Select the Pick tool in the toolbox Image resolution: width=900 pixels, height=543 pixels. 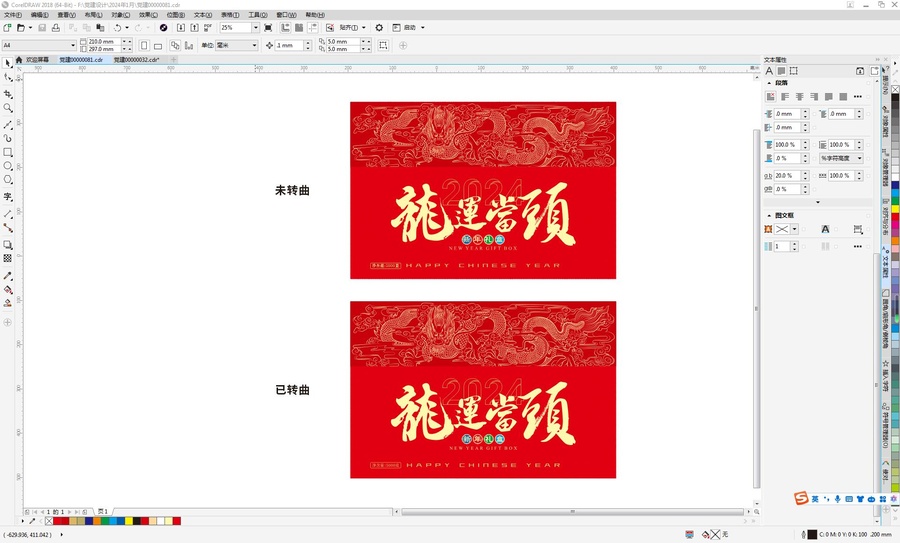7,63
